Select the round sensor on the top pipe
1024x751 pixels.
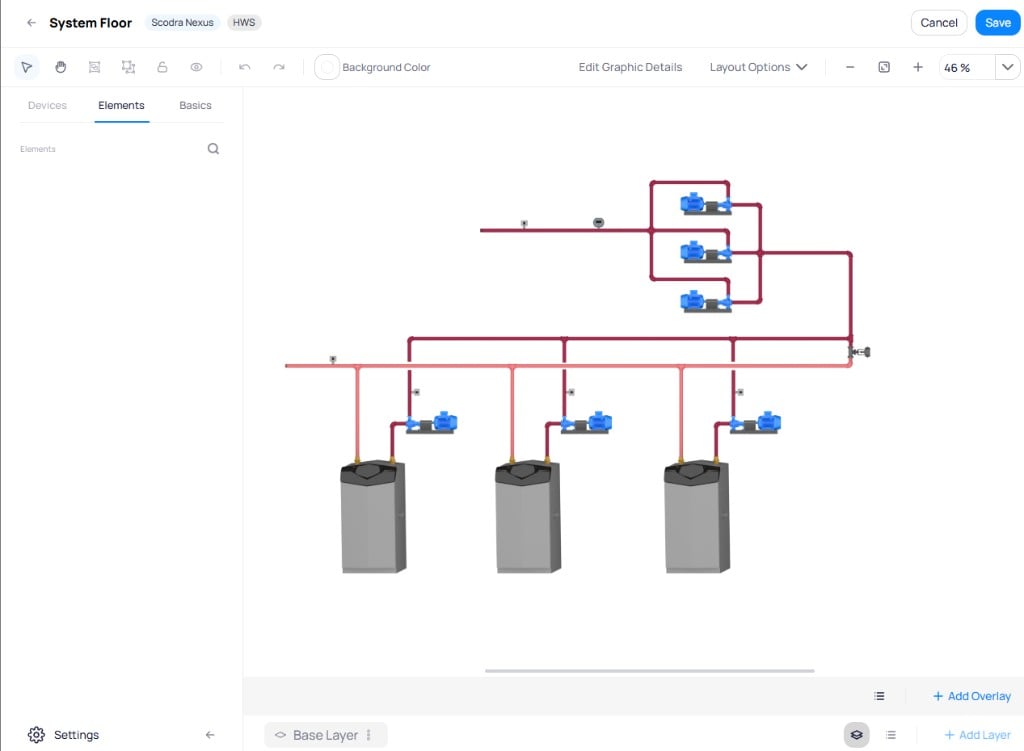[598, 223]
